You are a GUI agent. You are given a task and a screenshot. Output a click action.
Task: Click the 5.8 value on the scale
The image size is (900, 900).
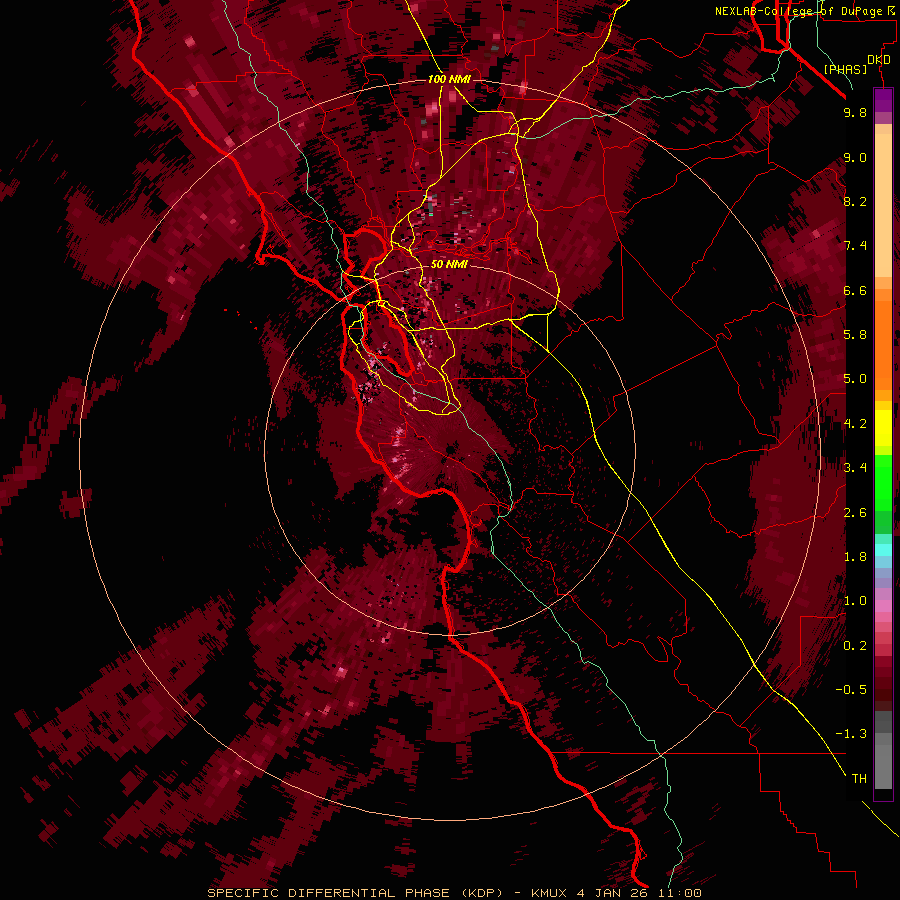pos(855,335)
